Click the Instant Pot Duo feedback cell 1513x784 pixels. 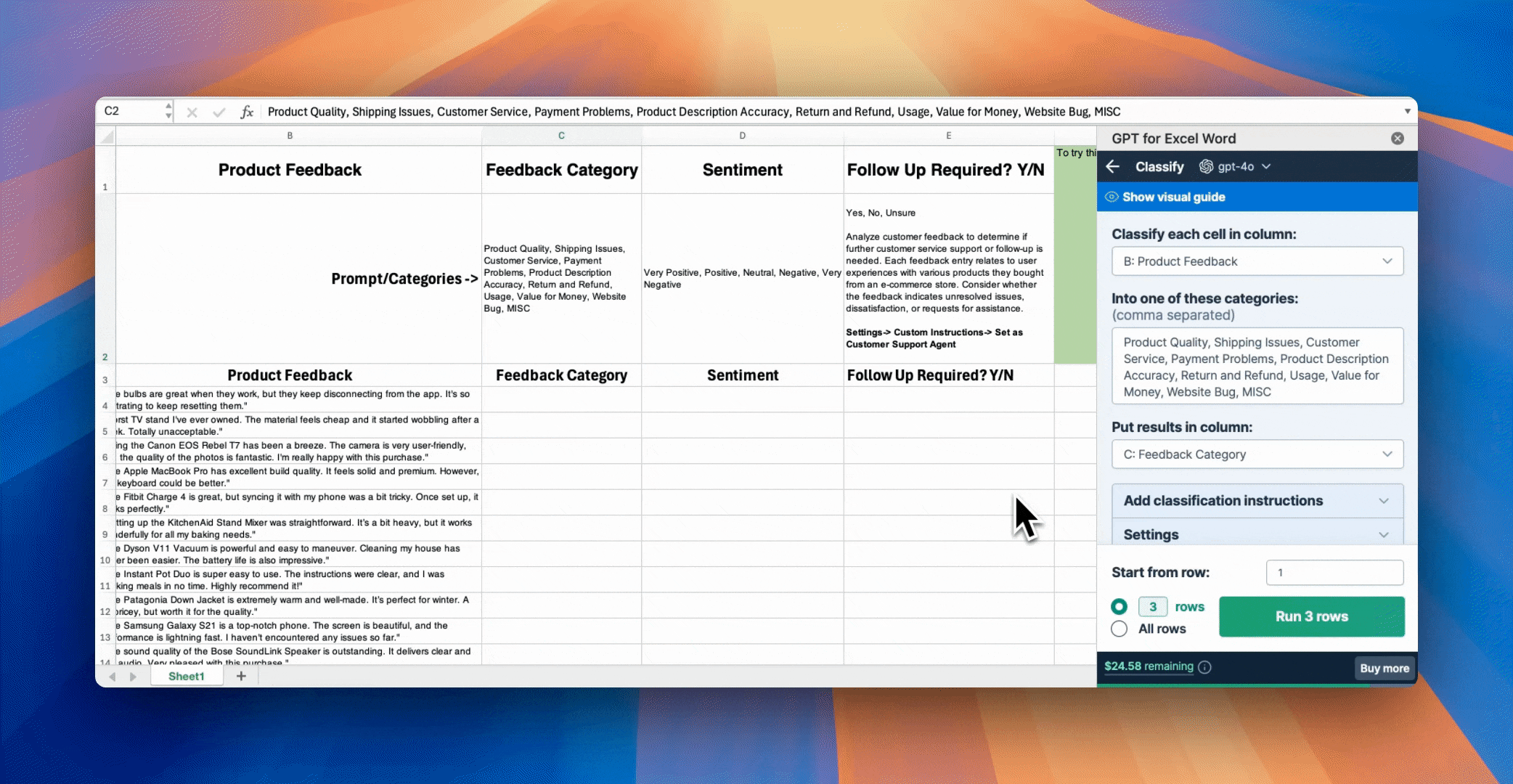click(x=298, y=580)
